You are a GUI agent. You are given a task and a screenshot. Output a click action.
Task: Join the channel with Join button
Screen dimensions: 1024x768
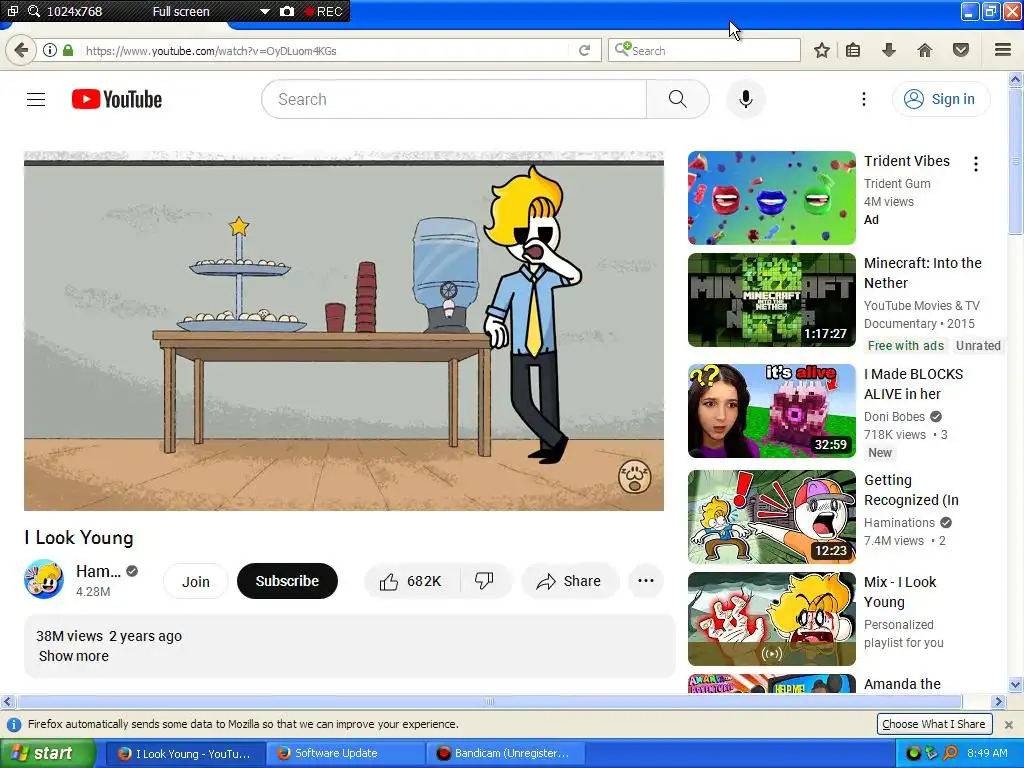(x=195, y=581)
